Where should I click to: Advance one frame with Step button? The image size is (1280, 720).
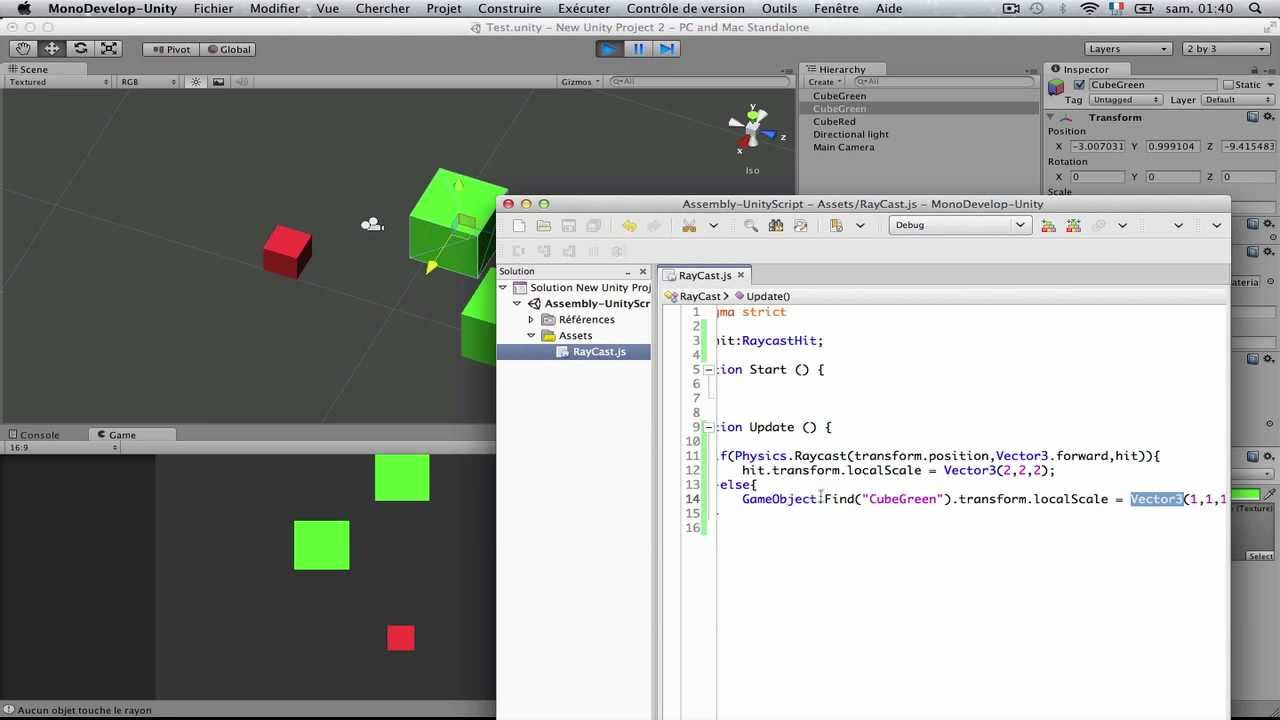[667, 49]
